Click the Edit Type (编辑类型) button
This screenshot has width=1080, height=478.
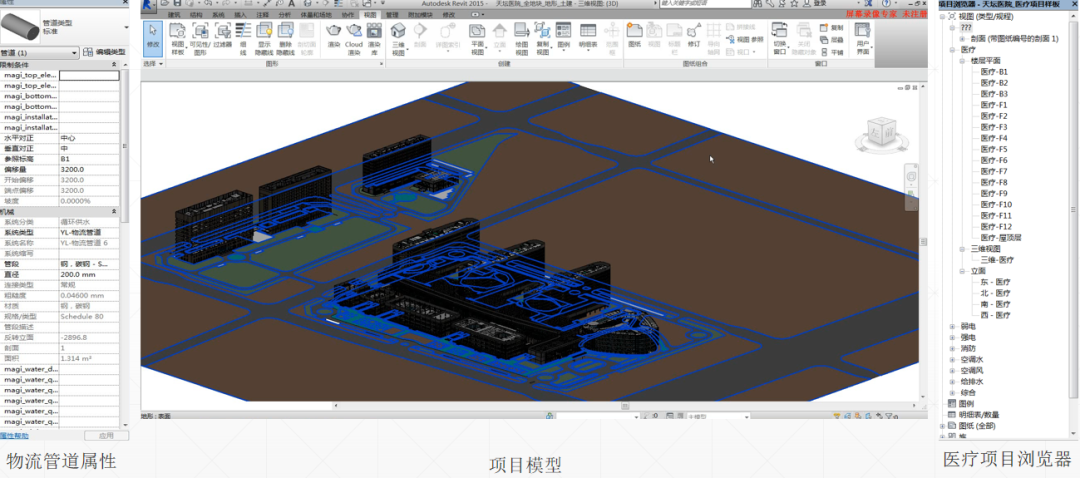pos(102,53)
